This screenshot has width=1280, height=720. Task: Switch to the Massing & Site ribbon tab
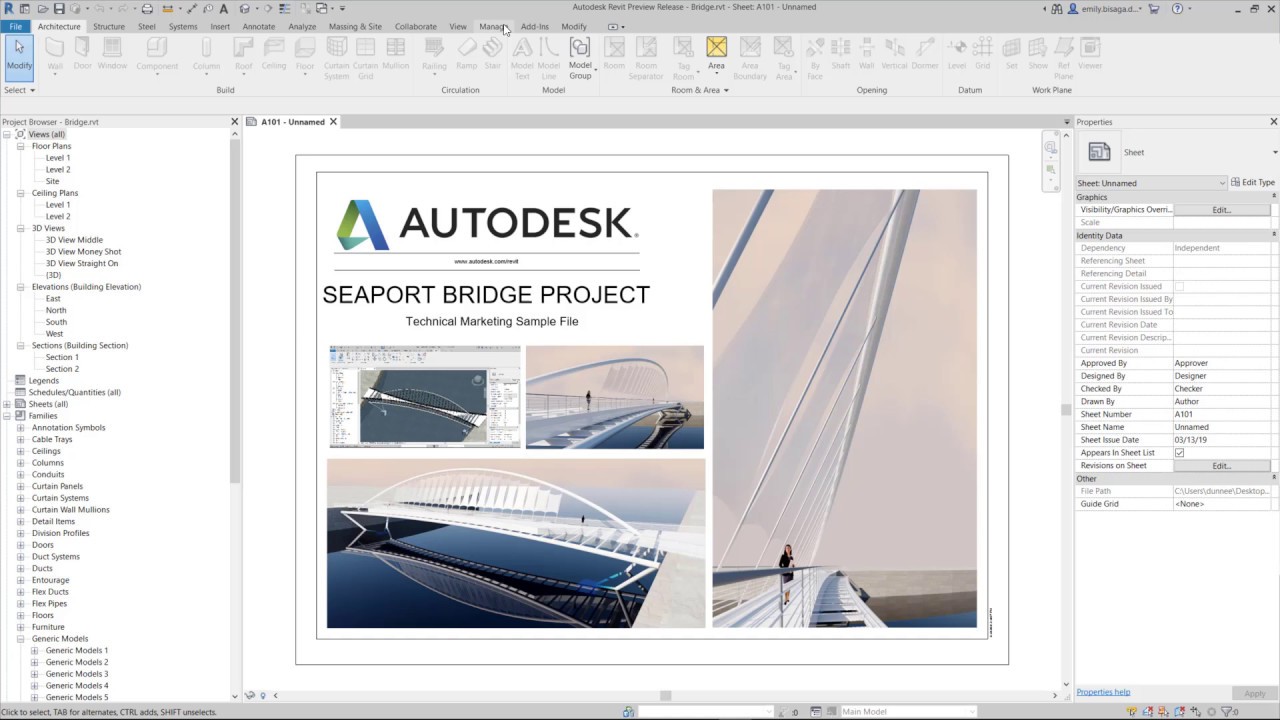tap(355, 27)
